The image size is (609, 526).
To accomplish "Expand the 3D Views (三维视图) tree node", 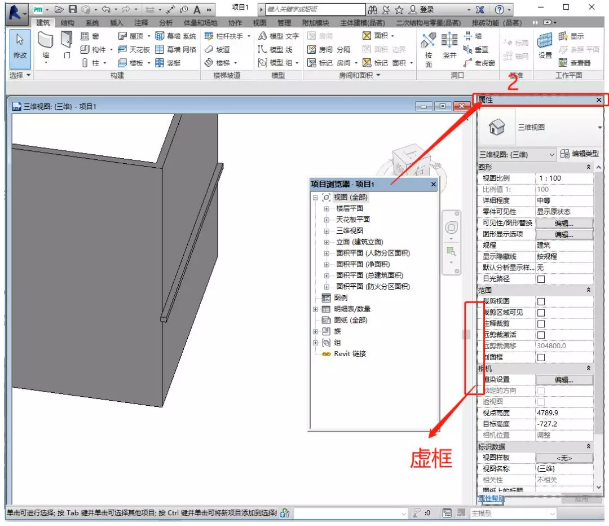I will tap(326, 231).
